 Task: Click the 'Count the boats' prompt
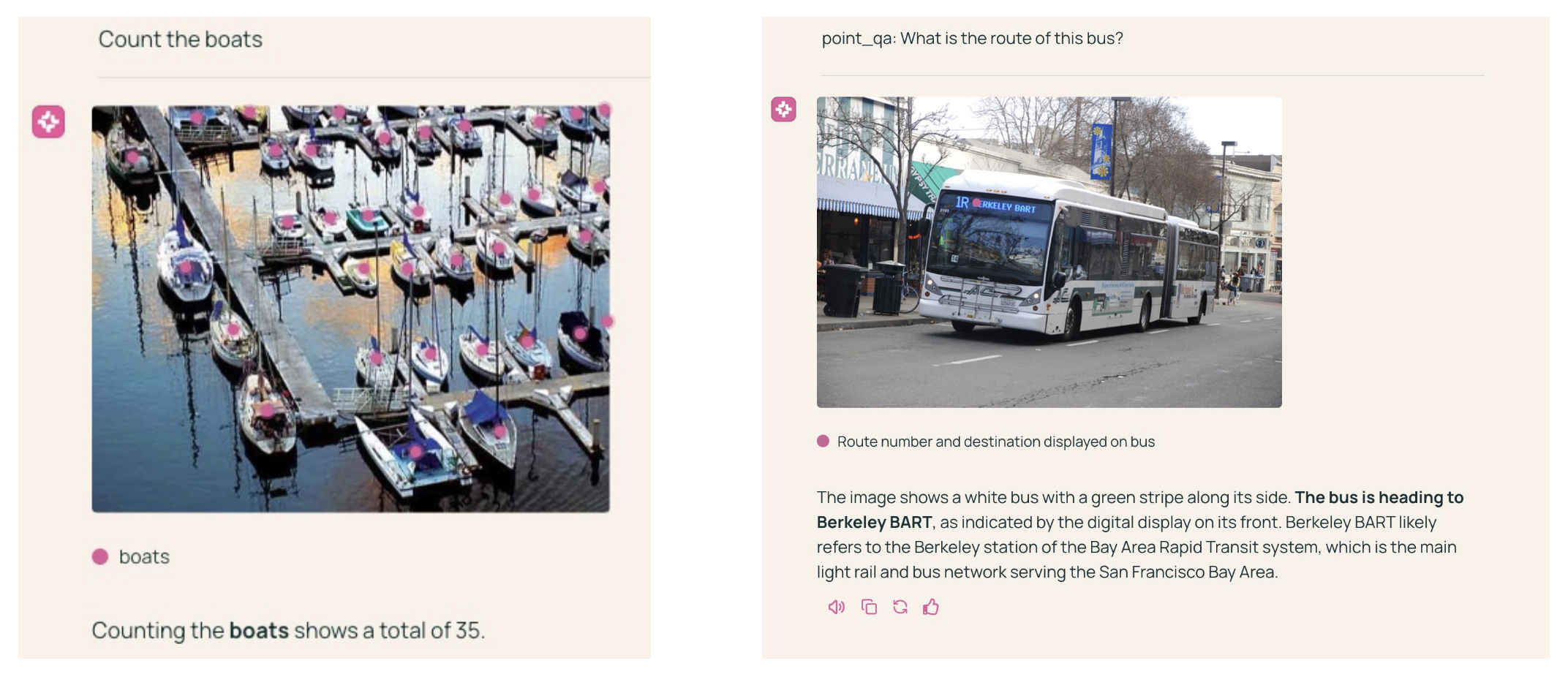click(180, 39)
